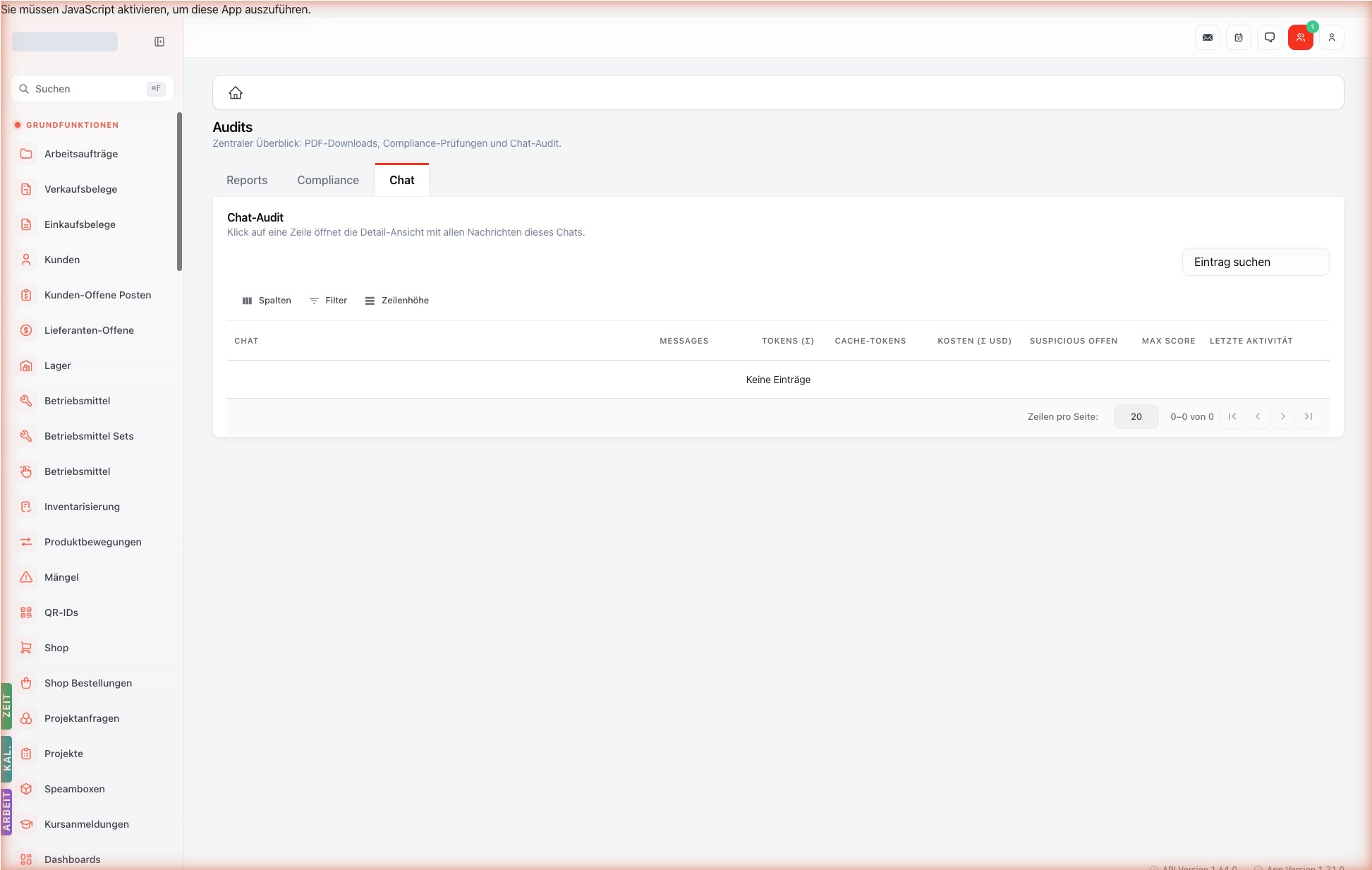Sort by KOSTEN (Σ USD) column header
1372x870 pixels.
click(974, 341)
